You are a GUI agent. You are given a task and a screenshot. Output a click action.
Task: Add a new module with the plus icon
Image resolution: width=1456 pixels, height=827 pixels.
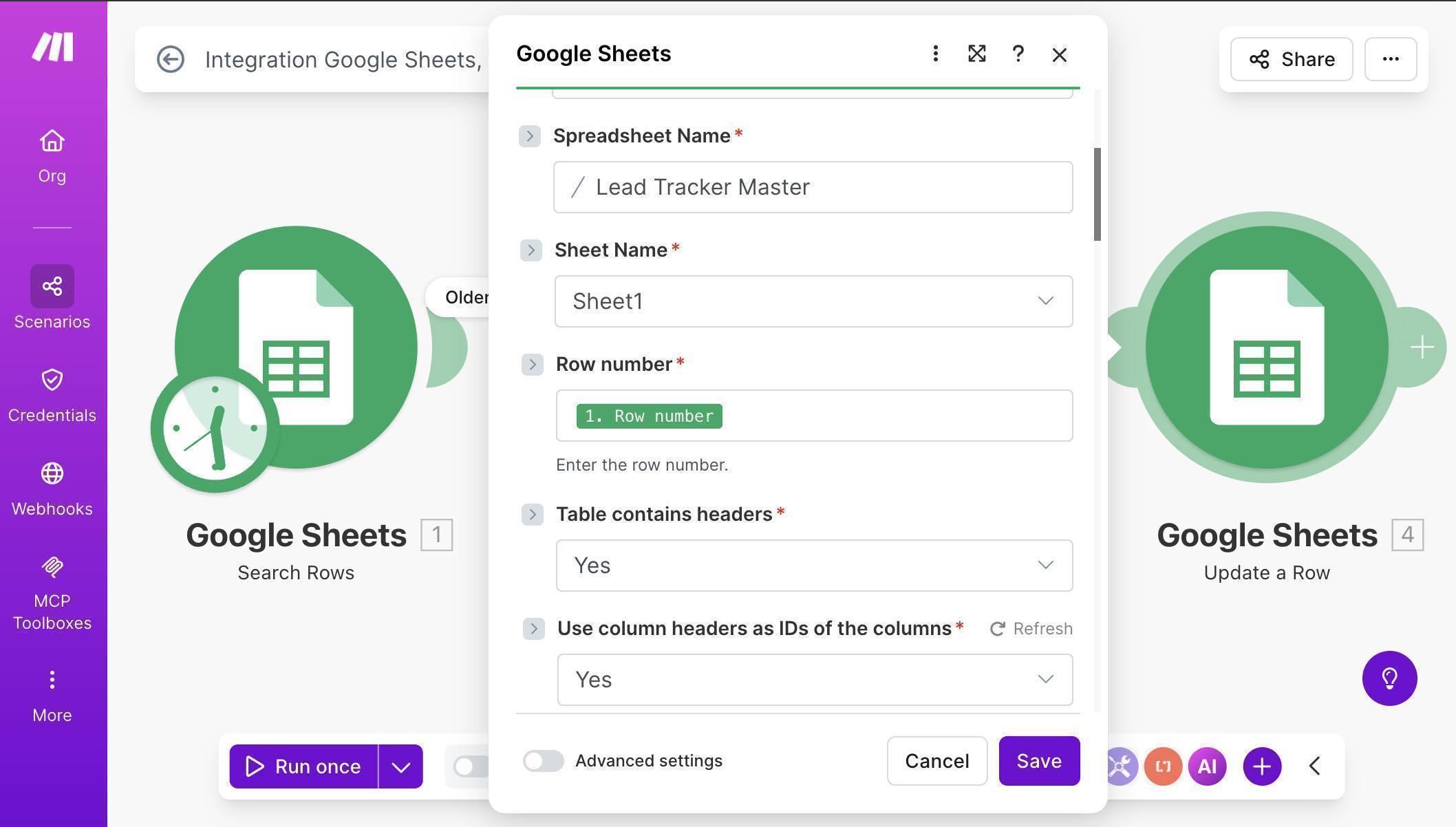(1261, 766)
